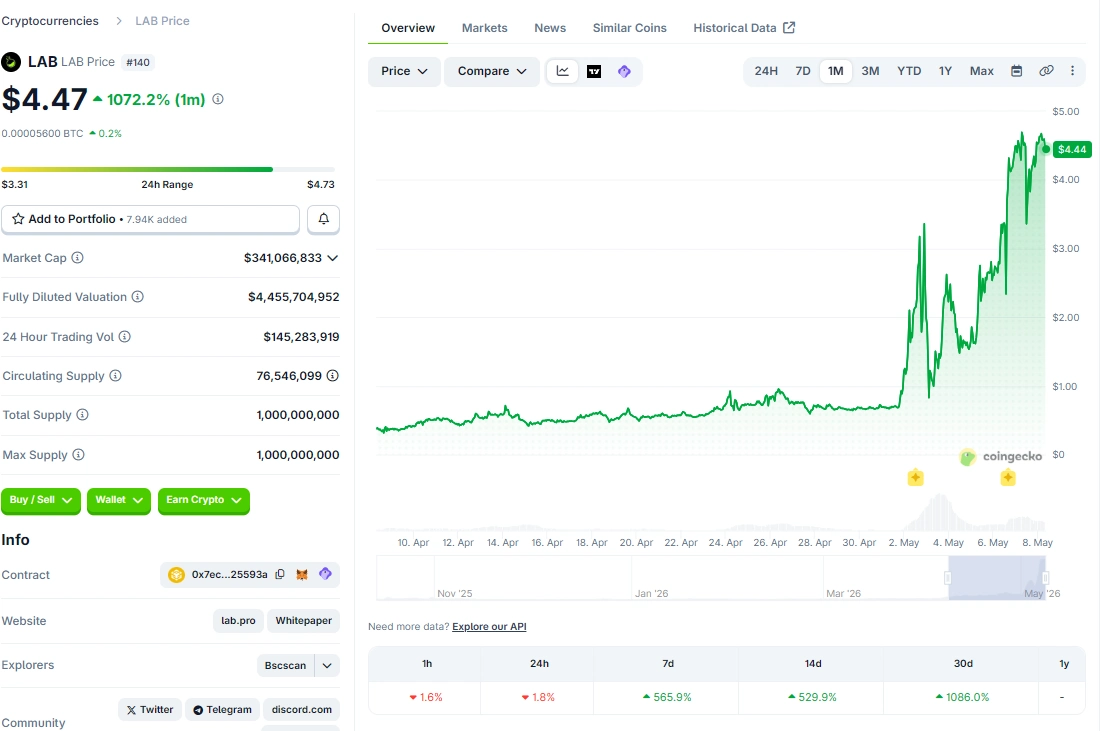Click the right handle of chart range selector
The image size is (1100, 731).
pyautogui.click(x=1045, y=577)
